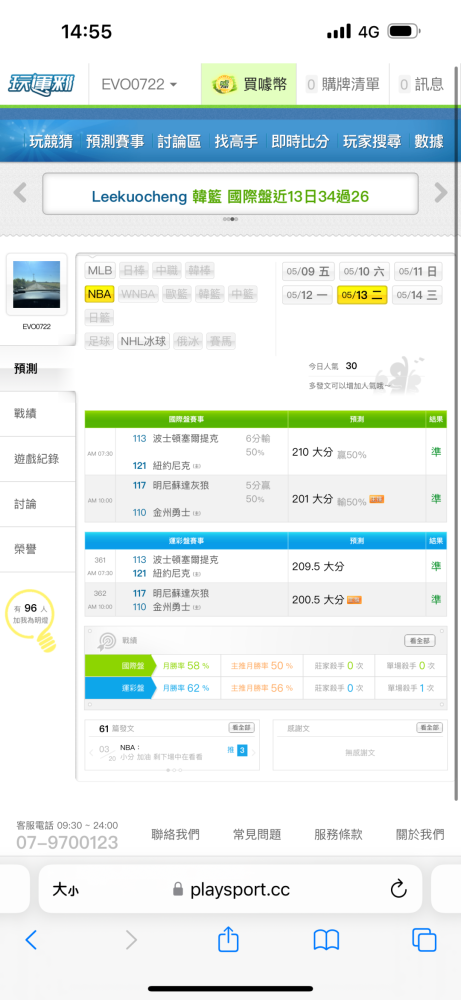461x1000 pixels.
Task: Open 關於我們 footer link
Action: (x=420, y=834)
